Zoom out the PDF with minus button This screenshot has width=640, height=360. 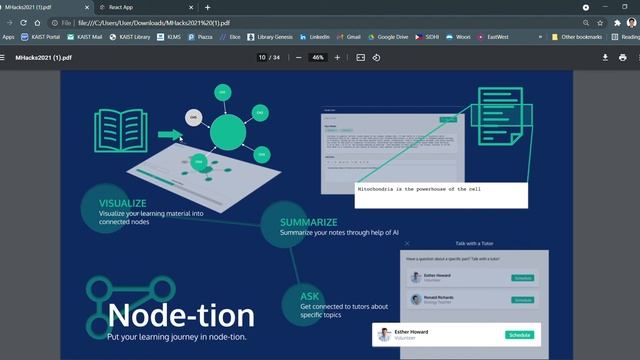point(298,58)
